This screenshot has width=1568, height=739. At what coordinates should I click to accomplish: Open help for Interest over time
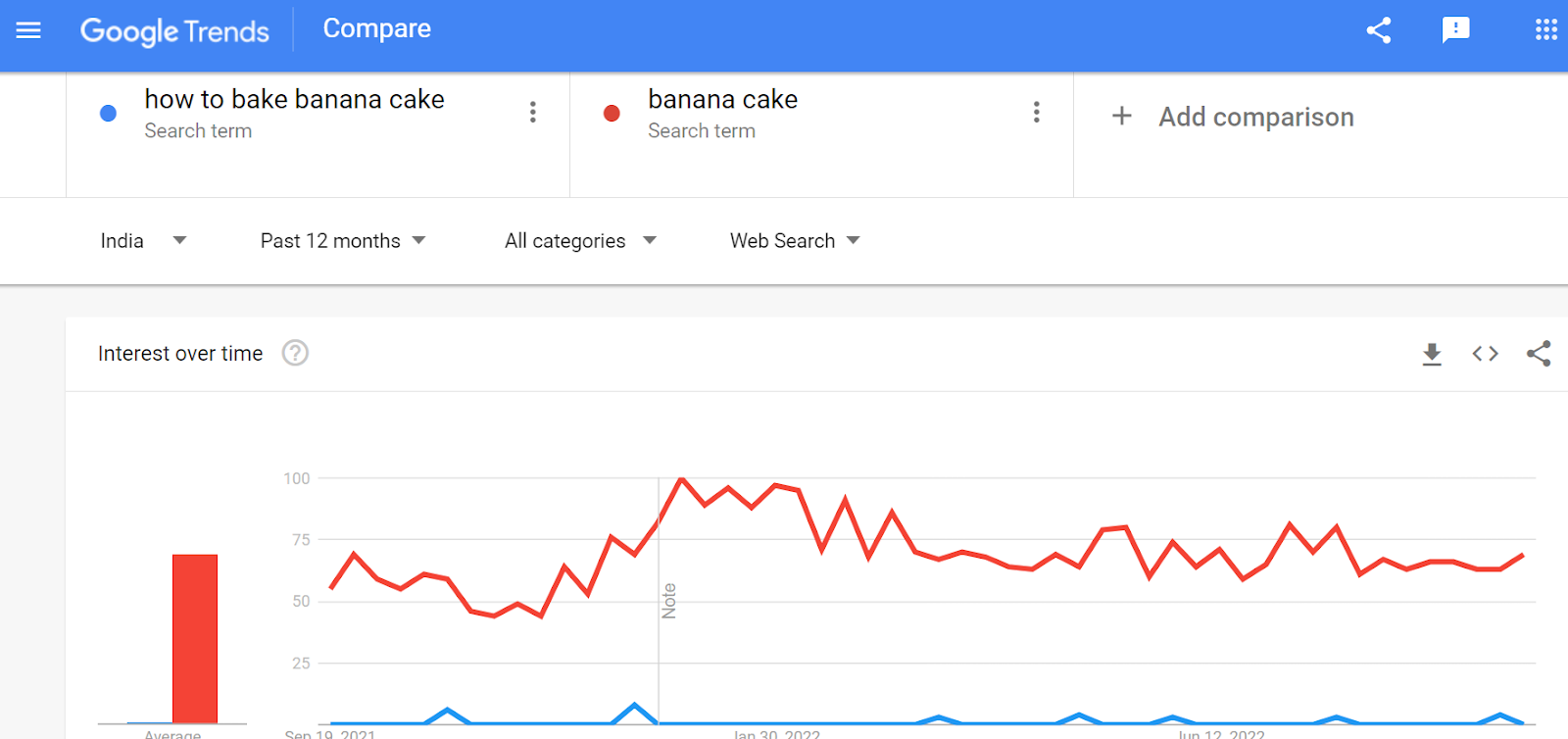point(295,353)
